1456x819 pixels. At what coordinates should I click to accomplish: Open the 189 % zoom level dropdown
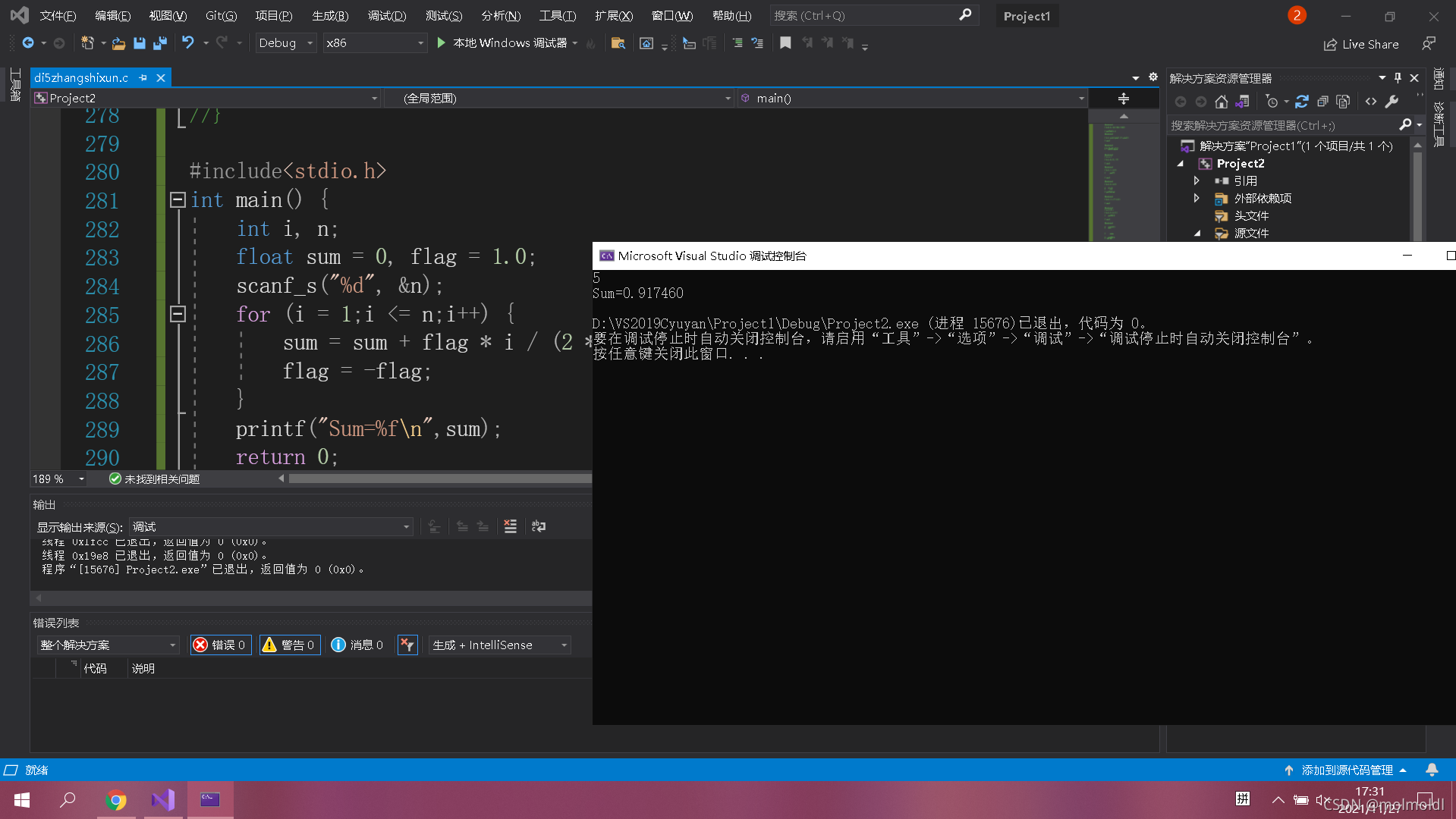[x=58, y=479]
